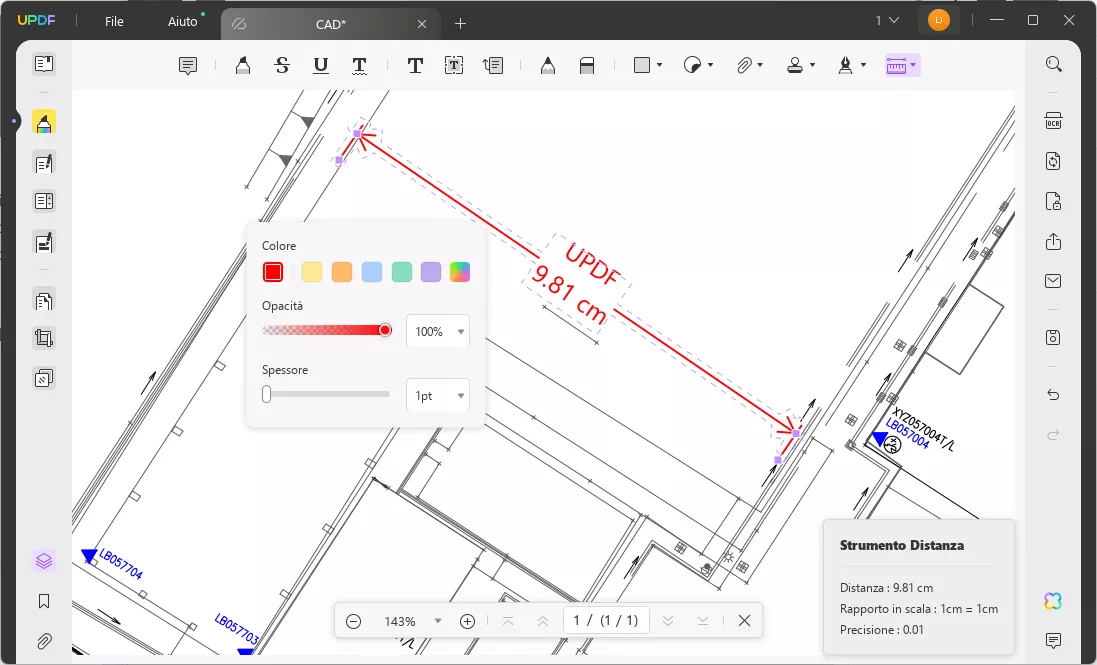This screenshot has width=1097, height=665.
Task: Open the 100% opacity dropdown
Action: click(x=438, y=331)
